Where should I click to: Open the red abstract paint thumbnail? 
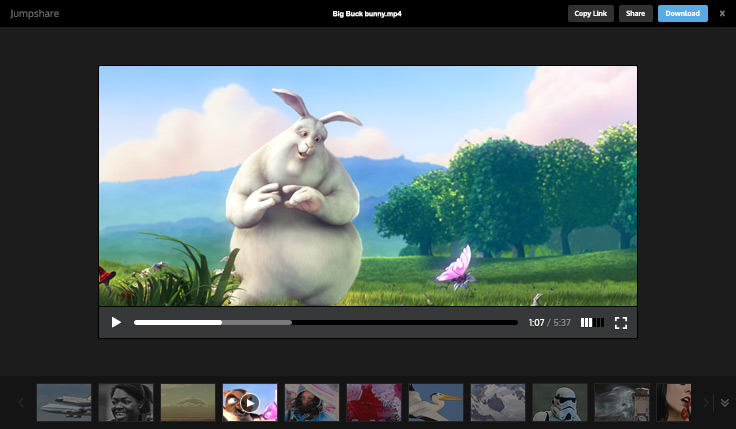374,402
